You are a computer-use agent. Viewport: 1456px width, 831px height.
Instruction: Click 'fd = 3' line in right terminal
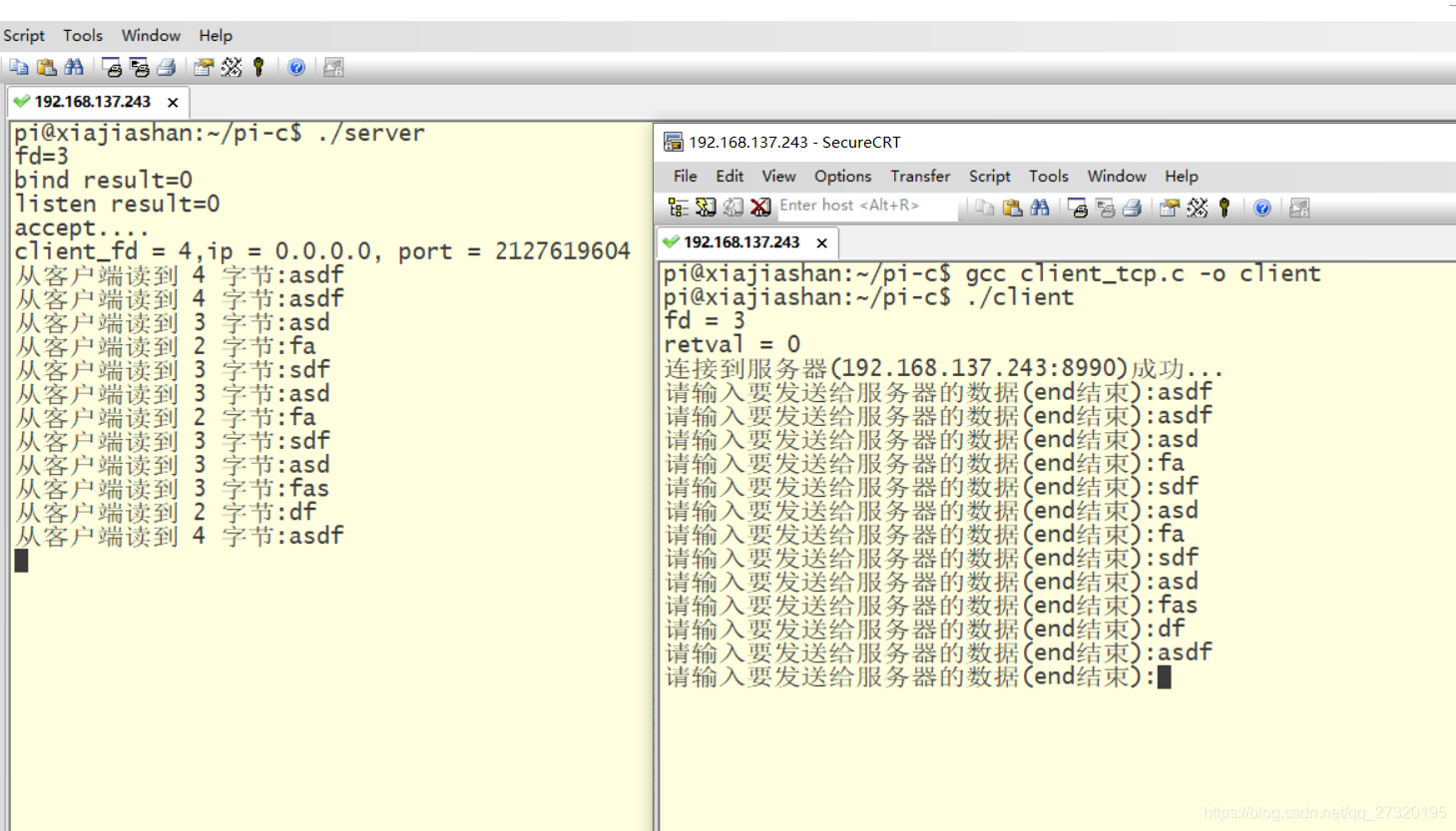click(704, 320)
